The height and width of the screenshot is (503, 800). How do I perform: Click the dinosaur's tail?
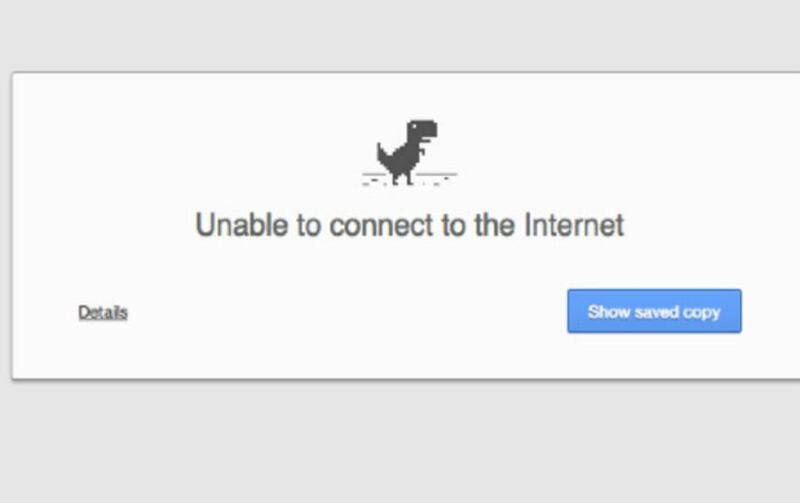point(383,155)
